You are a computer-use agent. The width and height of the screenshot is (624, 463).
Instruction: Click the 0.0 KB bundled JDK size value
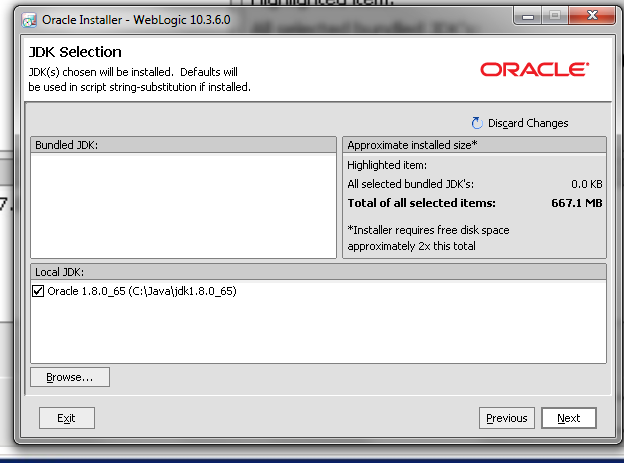(x=587, y=184)
